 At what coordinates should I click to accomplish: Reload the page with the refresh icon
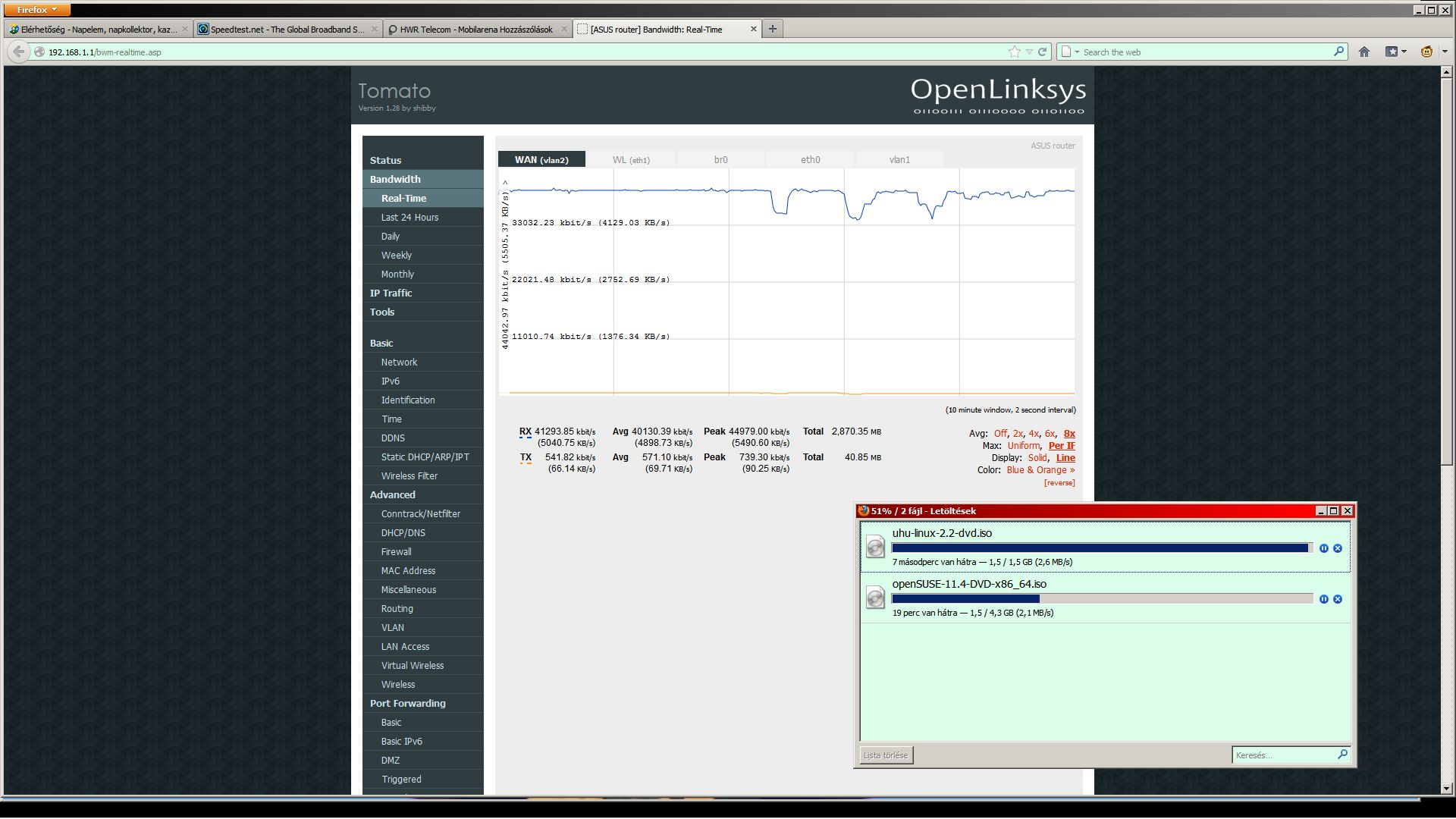tap(1043, 52)
